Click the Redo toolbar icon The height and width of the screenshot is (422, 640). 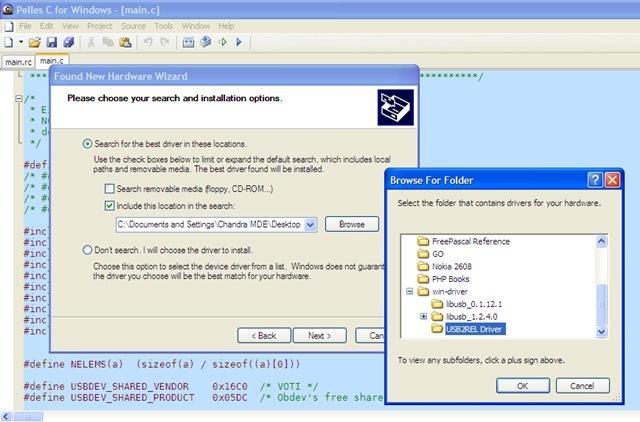click(x=164, y=42)
